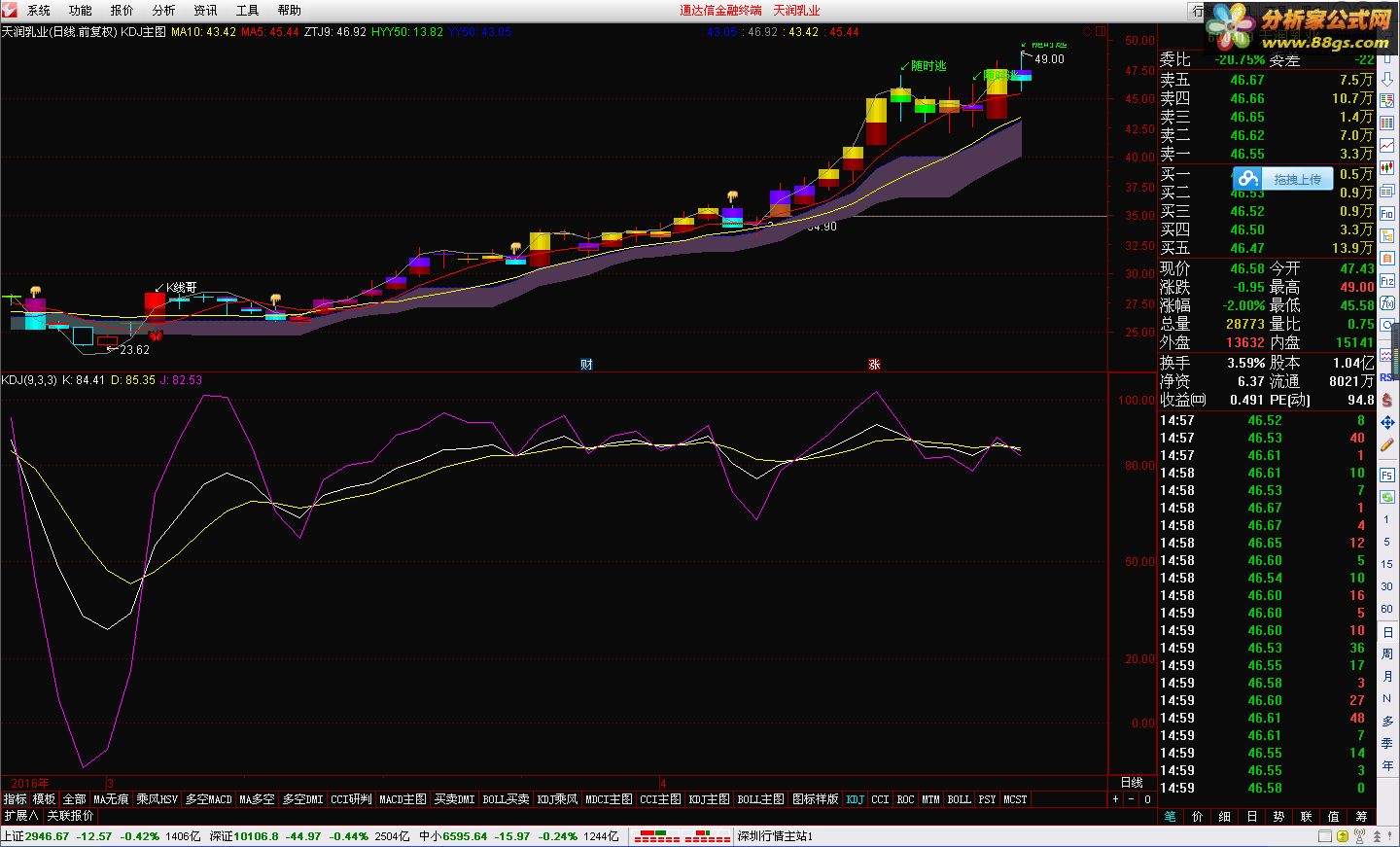Image resolution: width=1400 pixels, height=847 pixels.
Task: Click the green refresh icon in right toolbar
Action: click(1387, 496)
